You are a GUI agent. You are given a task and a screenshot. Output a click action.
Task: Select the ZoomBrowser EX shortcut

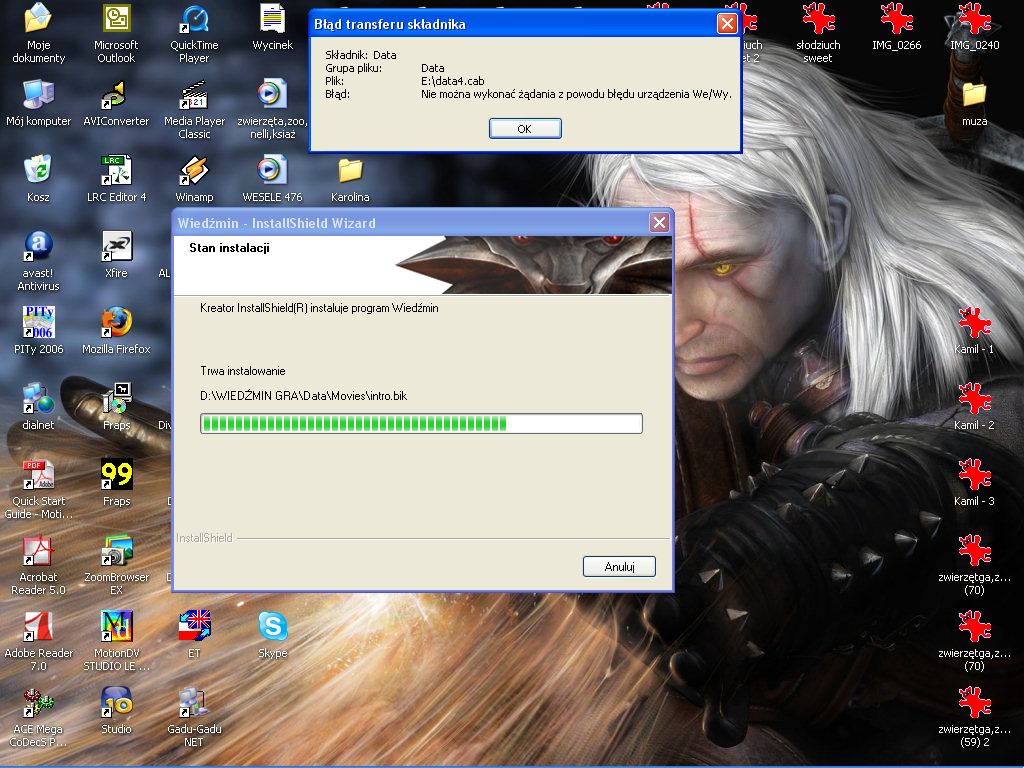116,565
